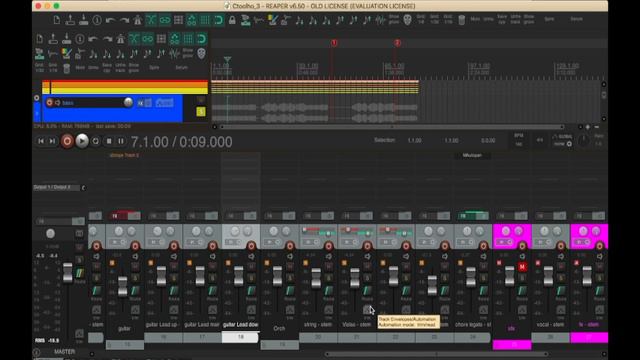Toggle grid lines in the top main toolbar

(205, 20)
